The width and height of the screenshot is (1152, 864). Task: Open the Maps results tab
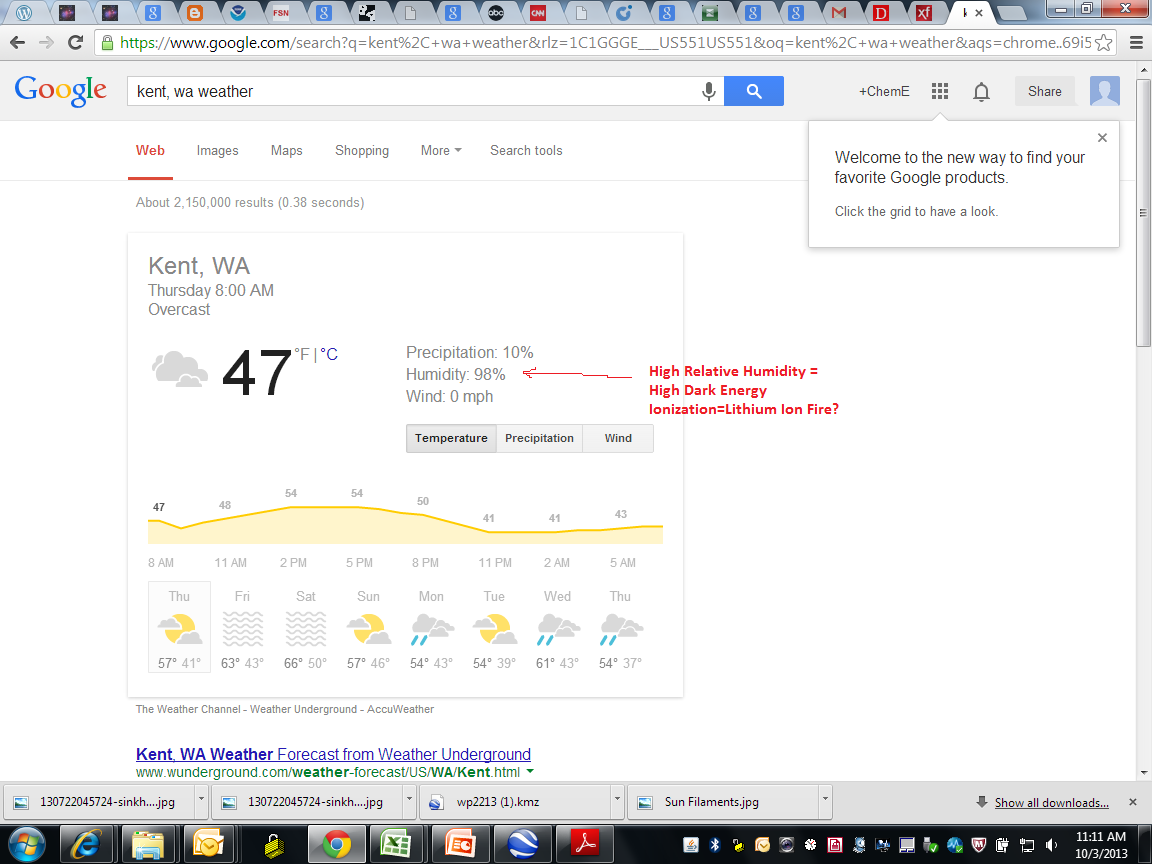click(x=286, y=150)
